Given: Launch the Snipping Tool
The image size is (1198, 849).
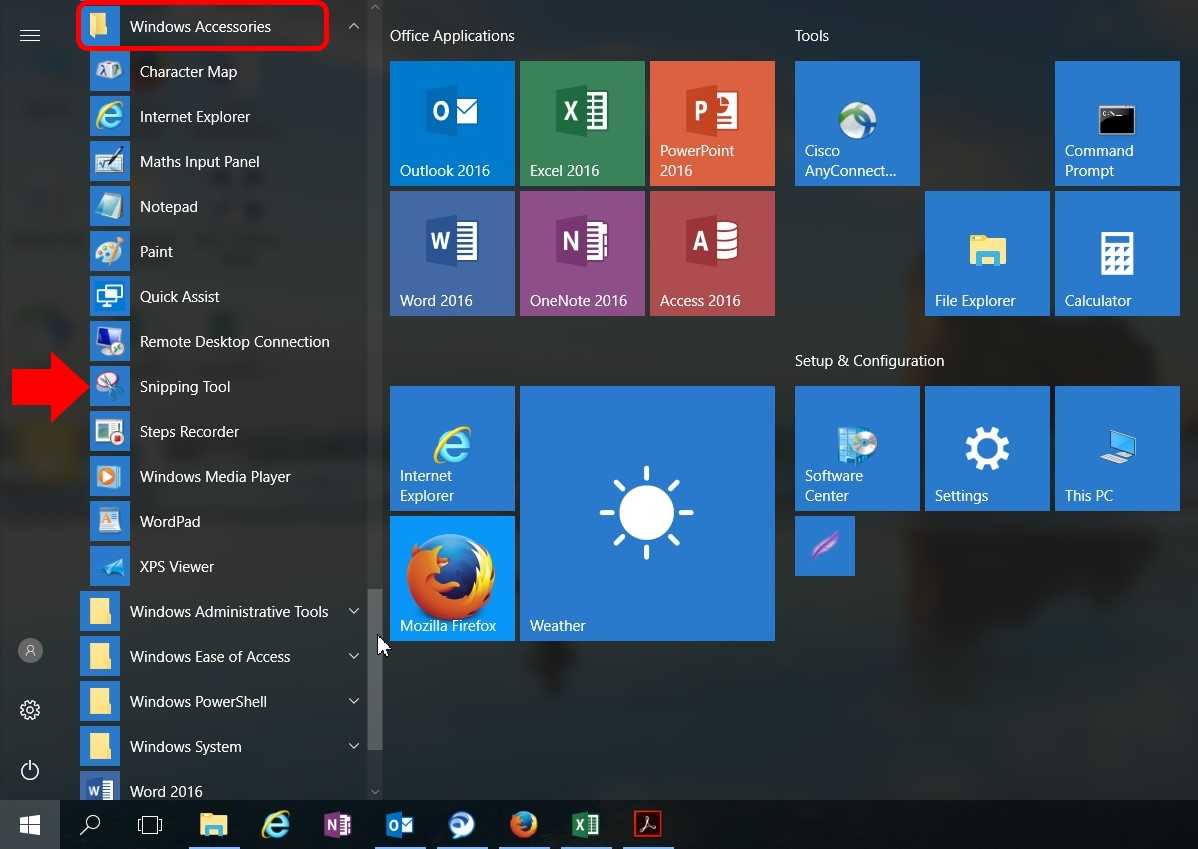Looking at the screenshot, I should pyautogui.click(x=222, y=387).
